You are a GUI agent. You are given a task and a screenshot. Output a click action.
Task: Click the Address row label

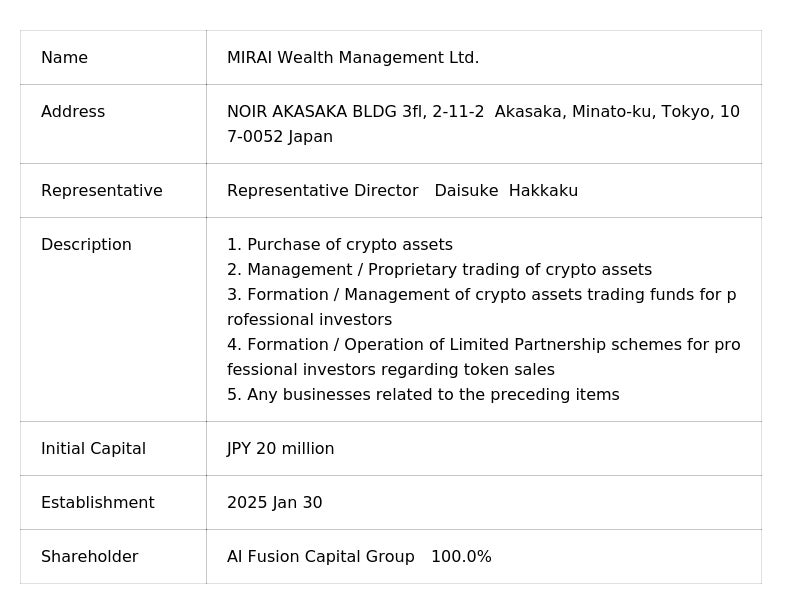pos(73,112)
